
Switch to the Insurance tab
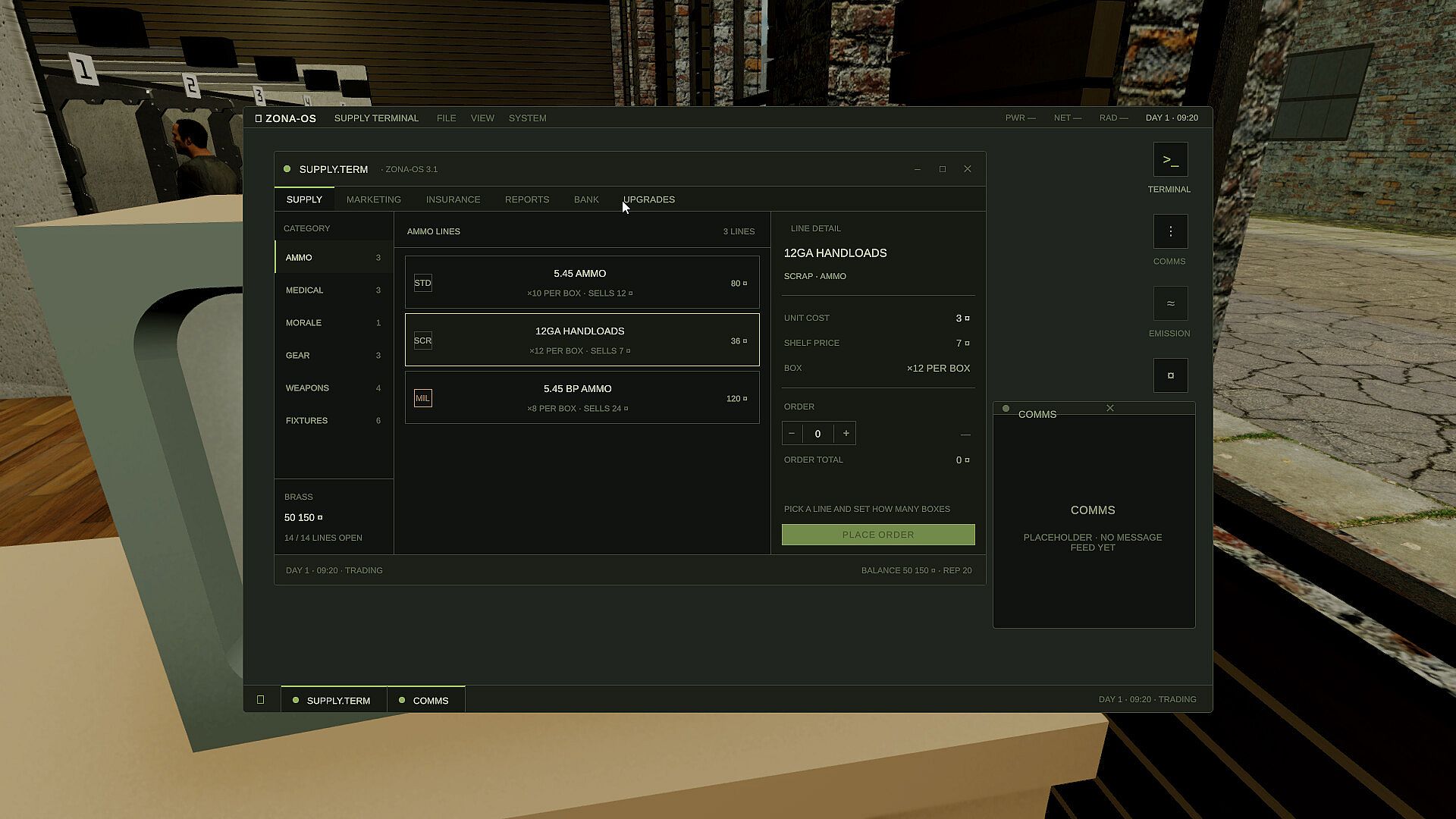pyautogui.click(x=453, y=199)
